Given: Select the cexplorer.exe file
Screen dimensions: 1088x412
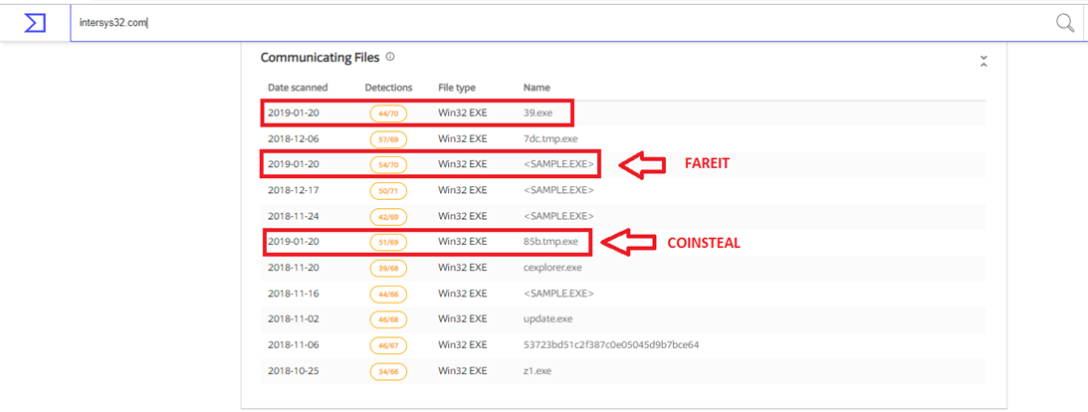Looking at the screenshot, I should [552, 268].
